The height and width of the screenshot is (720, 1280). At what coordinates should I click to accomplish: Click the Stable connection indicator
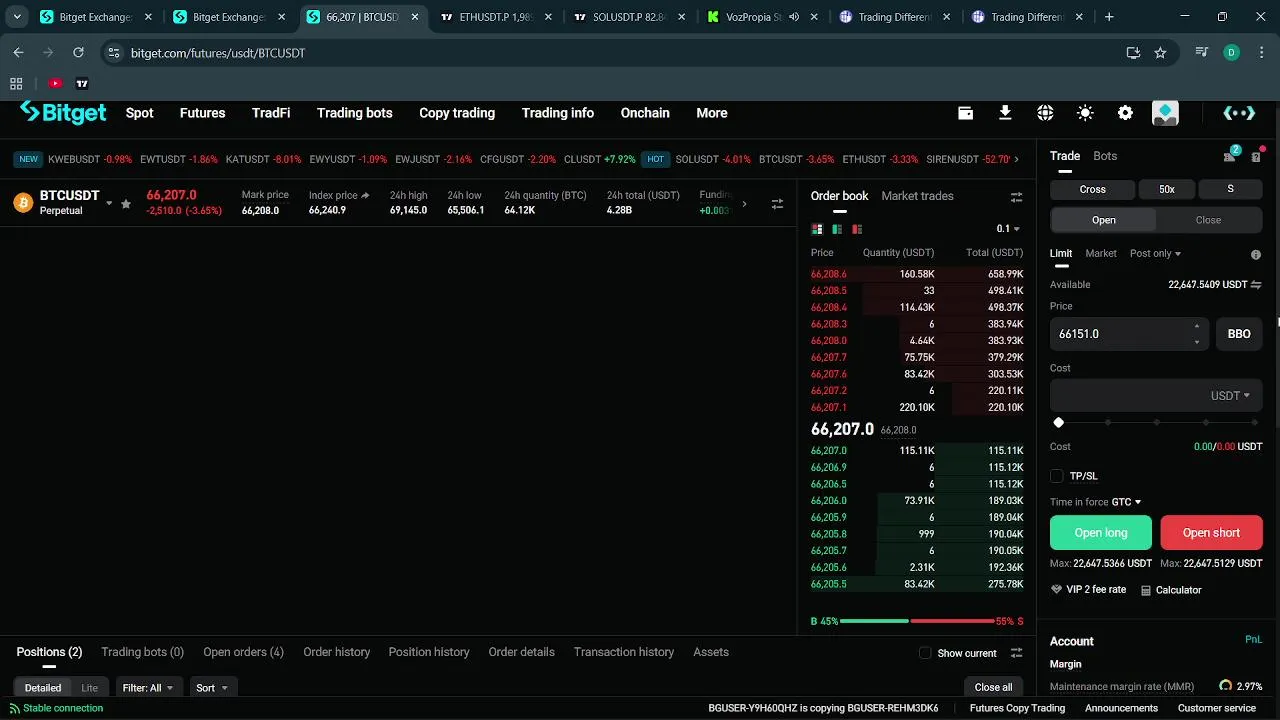pos(56,708)
